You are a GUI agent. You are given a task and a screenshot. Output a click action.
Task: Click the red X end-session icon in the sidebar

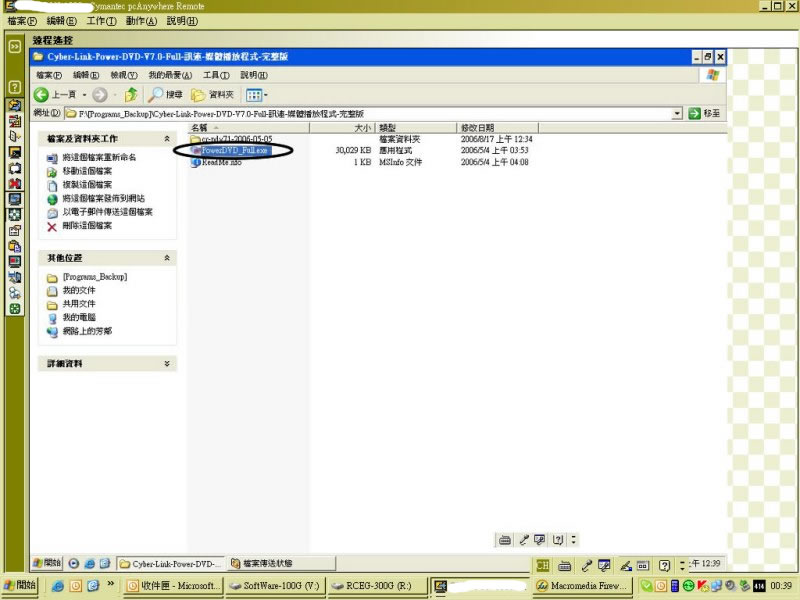[x=15, y=183]
